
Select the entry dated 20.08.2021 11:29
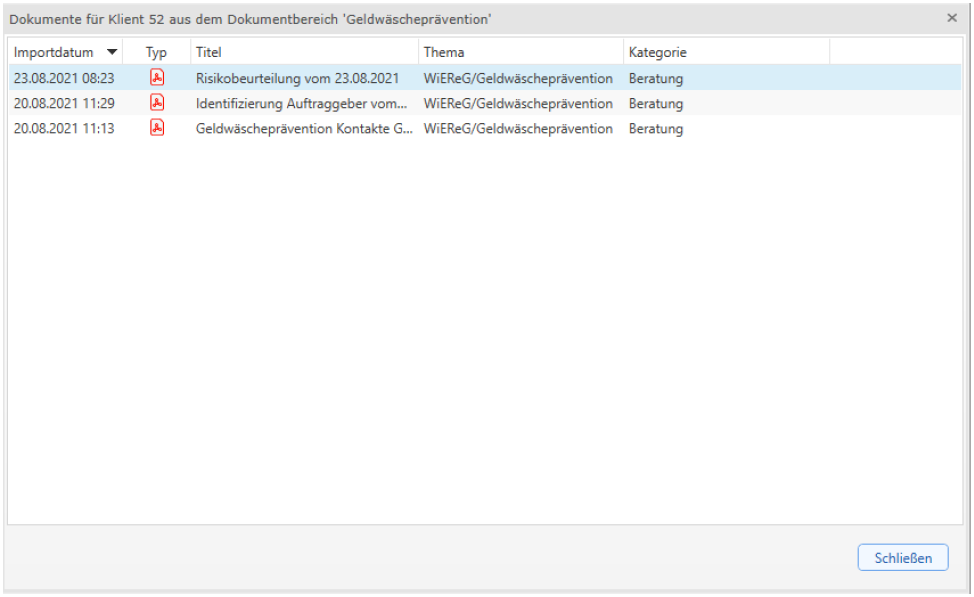[x=64, y=103]
